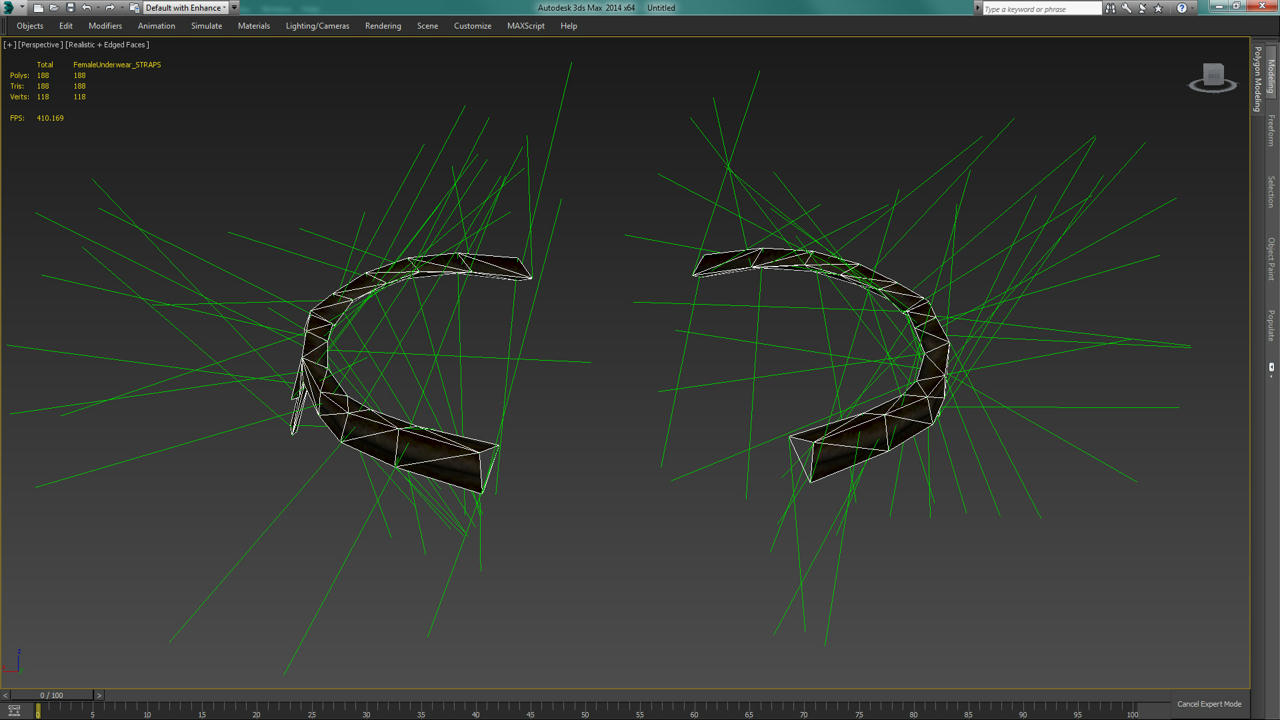The width and height of the screenshot is (1280, 720).
Task: Open the Customize menu
Action: [x=472, y=26]
